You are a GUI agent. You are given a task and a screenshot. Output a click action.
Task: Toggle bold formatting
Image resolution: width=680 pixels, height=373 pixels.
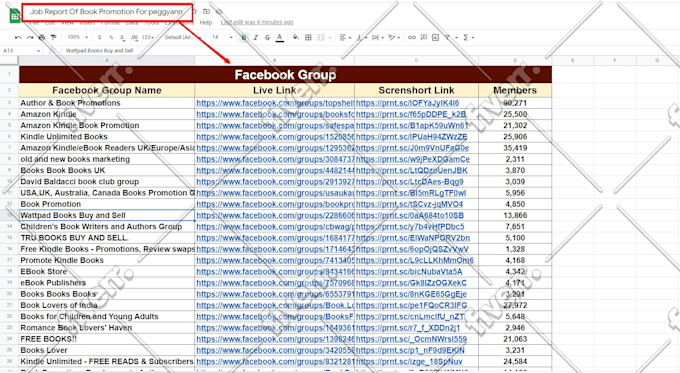tap(244, 38)
